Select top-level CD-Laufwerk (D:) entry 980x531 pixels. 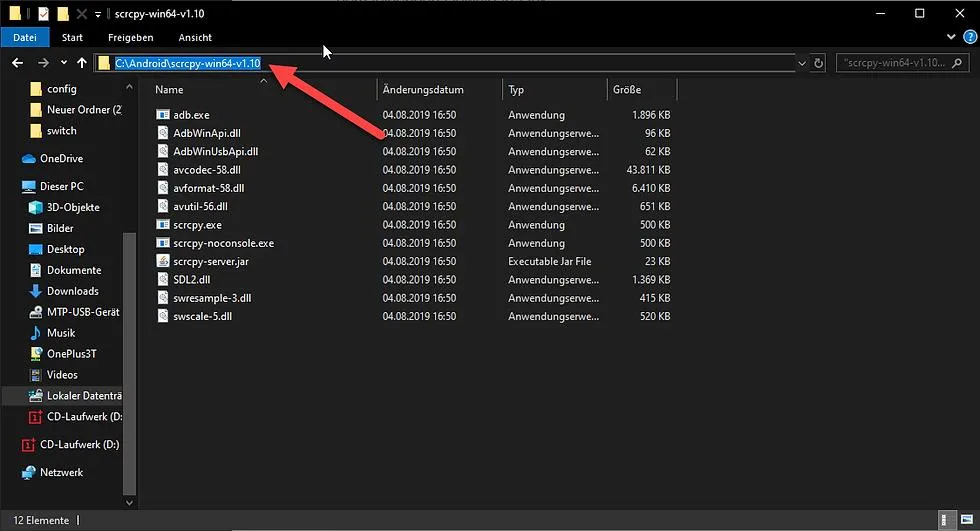(x=79, y=445)
